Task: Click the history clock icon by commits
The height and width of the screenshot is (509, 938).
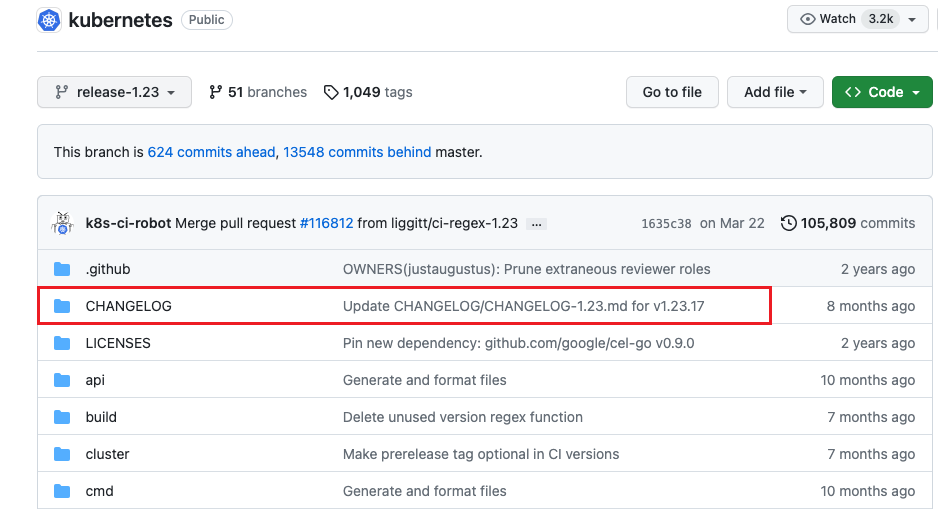Action: pos(788,223)
